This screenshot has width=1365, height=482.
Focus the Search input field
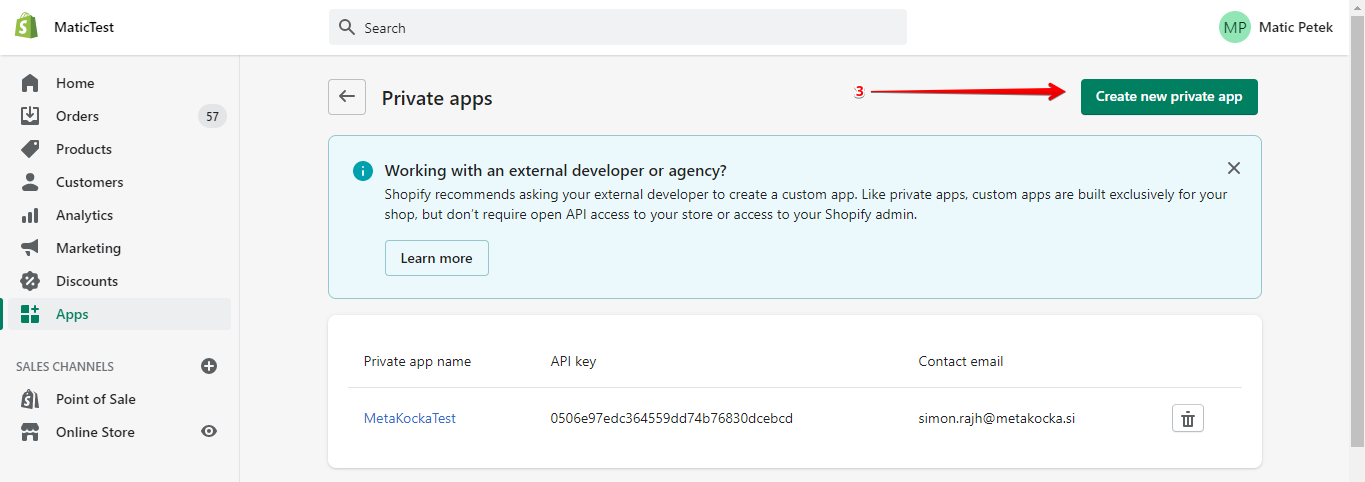[618, 27]
